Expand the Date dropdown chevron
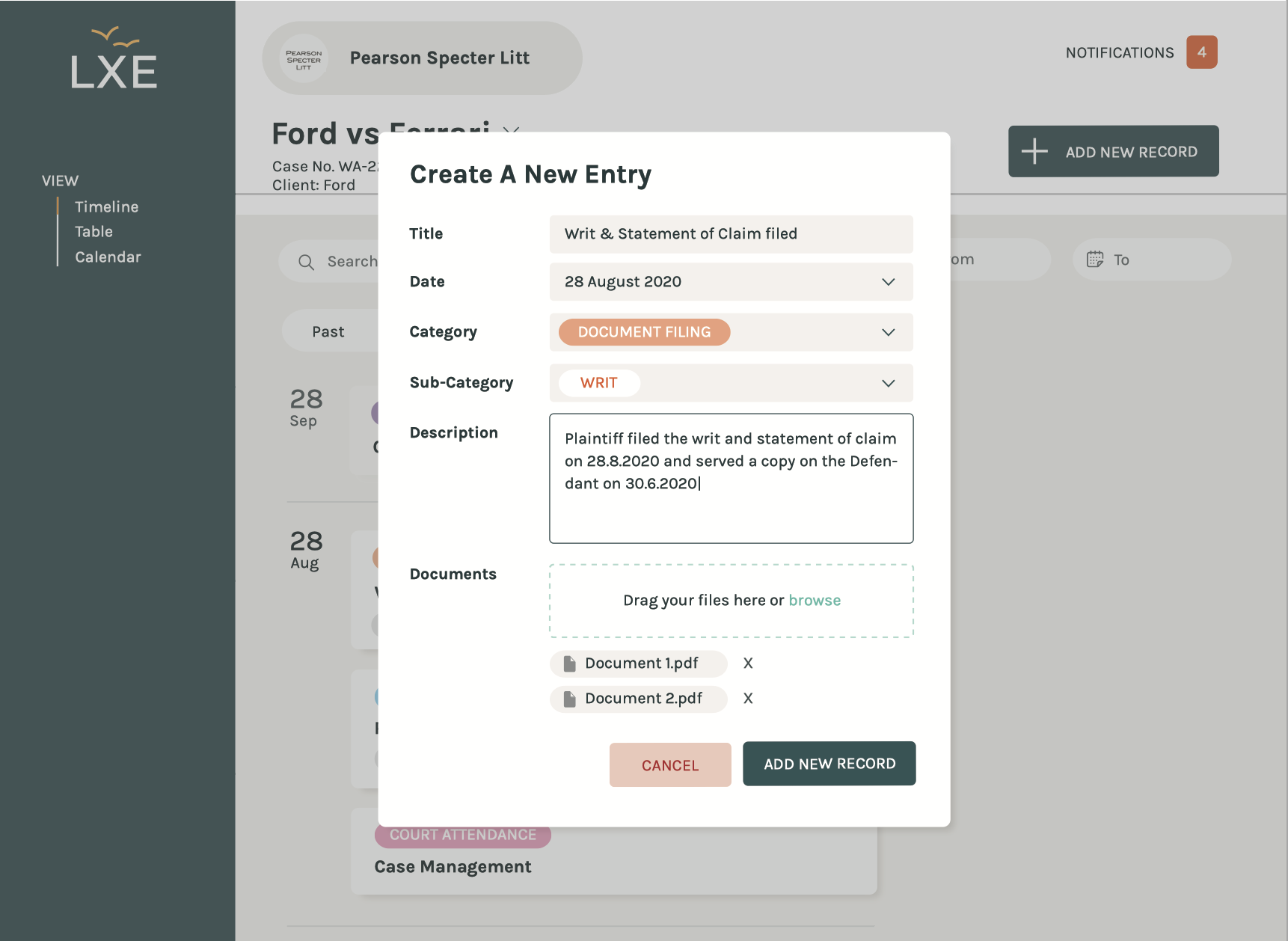The height and width of the screenshot is (941, 1288). (x=888, y=282)
